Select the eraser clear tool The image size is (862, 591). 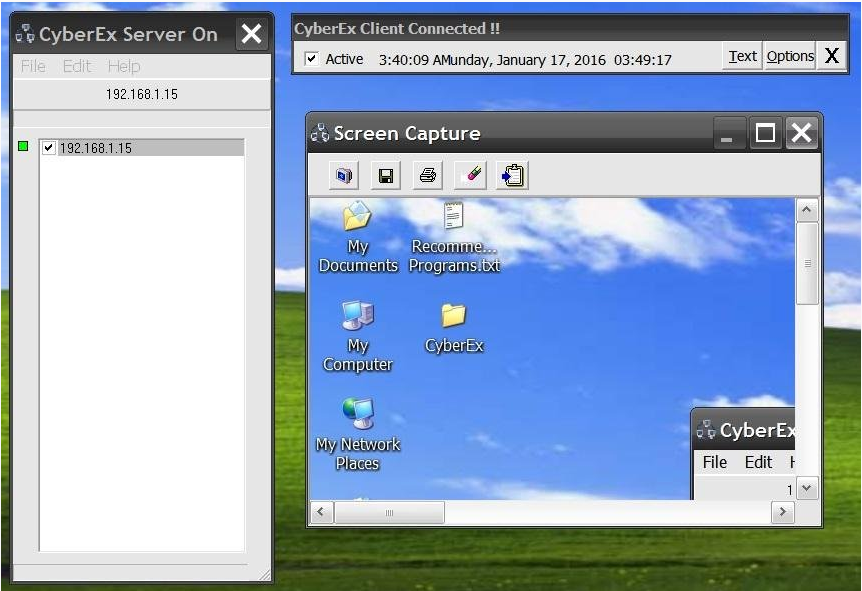[x=471, y=176]
